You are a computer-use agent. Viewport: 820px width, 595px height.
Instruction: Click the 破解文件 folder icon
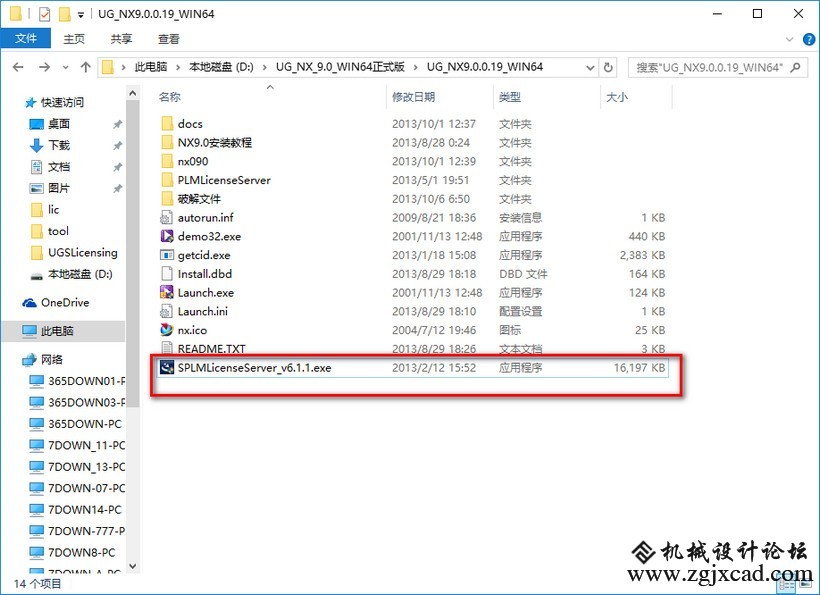pyautogui.click(x=167, y=199)
